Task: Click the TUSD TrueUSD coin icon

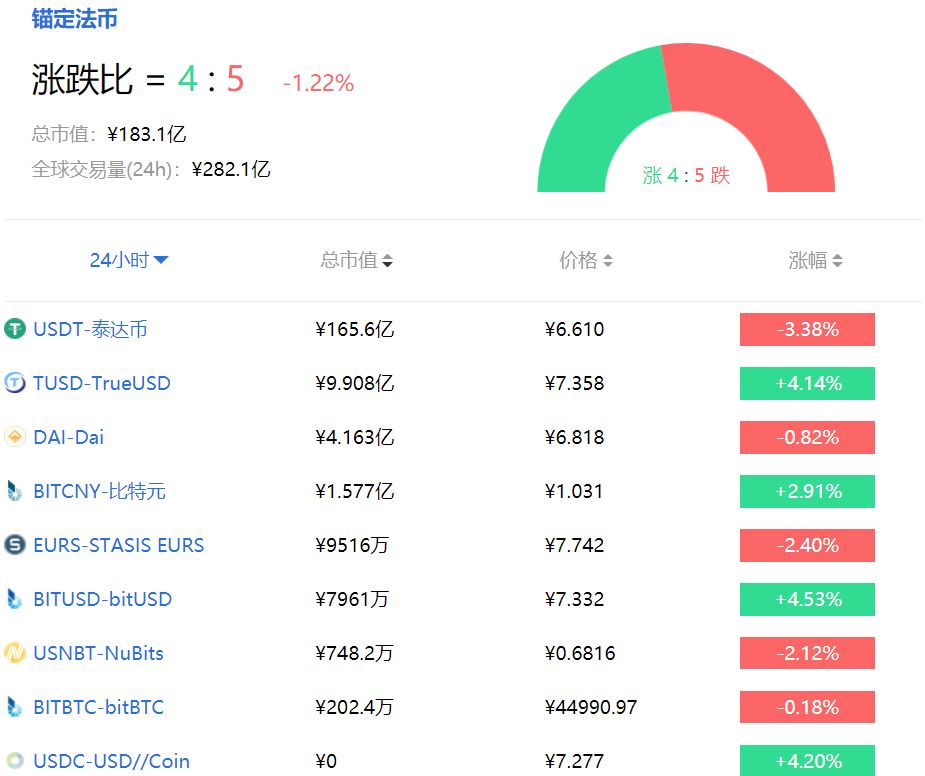Action: coord(15,383)
